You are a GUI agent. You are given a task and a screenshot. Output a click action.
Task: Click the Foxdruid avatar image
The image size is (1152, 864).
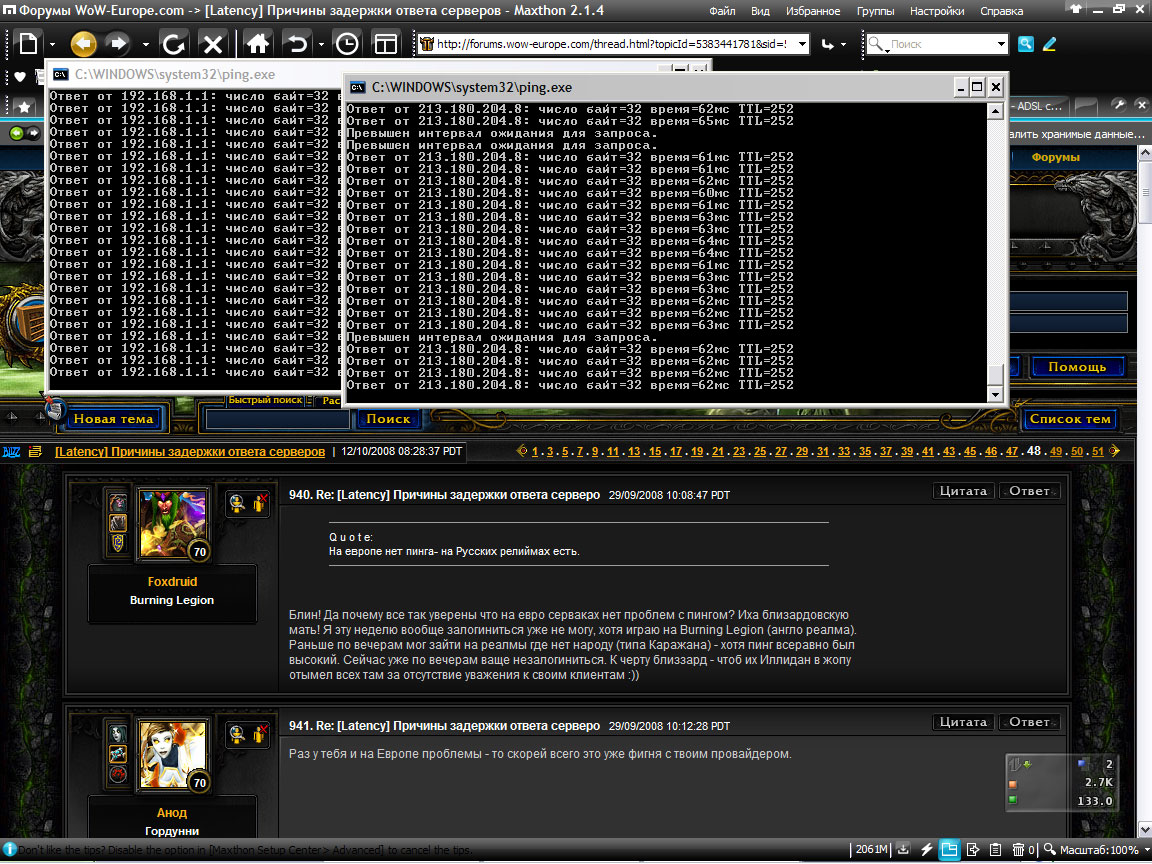(173, 525)
